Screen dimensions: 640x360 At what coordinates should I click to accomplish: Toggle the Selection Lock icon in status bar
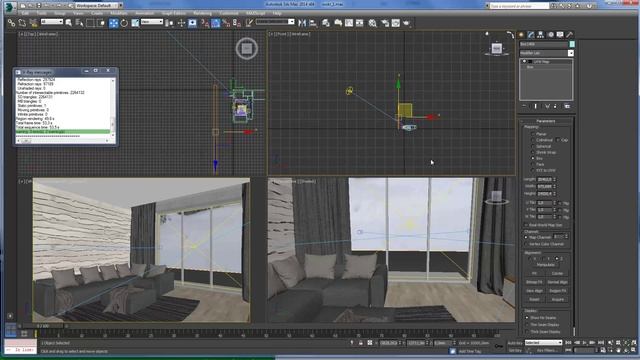point(361,343)
